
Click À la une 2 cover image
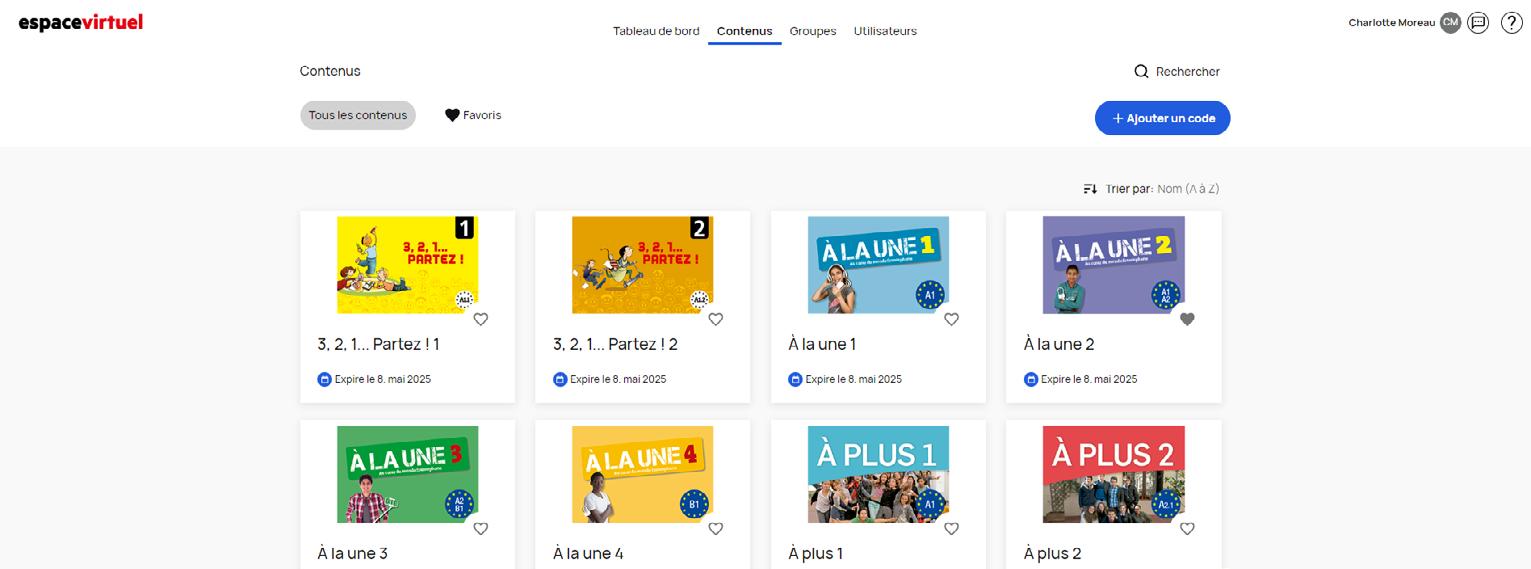pyautogui.click(x=1114, y=265)
